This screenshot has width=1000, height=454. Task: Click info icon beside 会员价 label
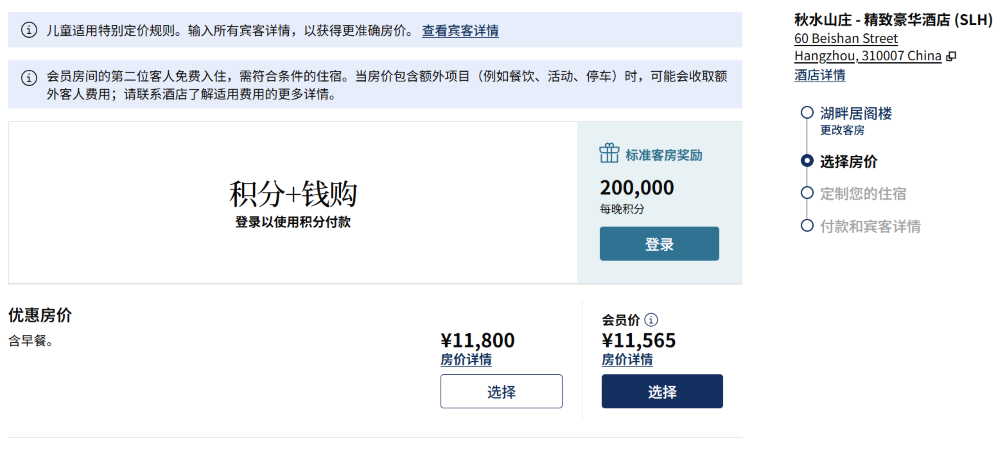651,319
